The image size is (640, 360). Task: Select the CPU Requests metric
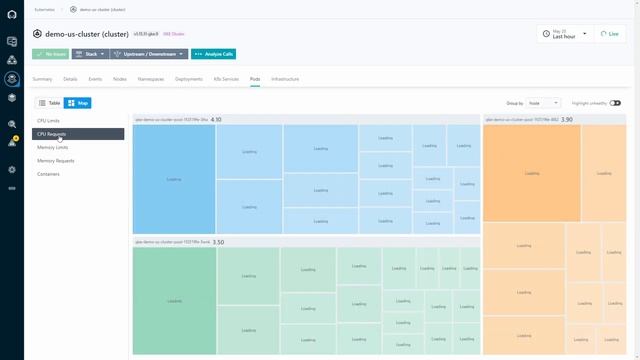pyautogui.click(x=78, y=134)
